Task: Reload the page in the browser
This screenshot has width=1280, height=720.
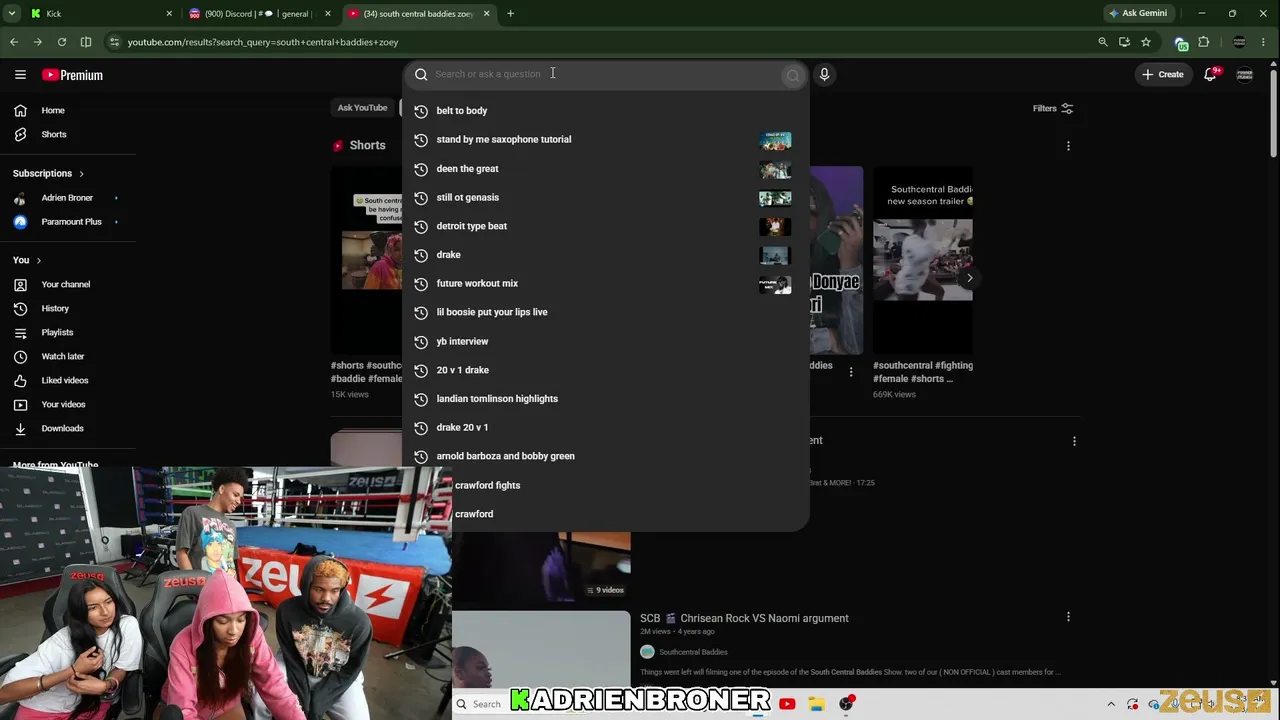Action: point(62,42)
